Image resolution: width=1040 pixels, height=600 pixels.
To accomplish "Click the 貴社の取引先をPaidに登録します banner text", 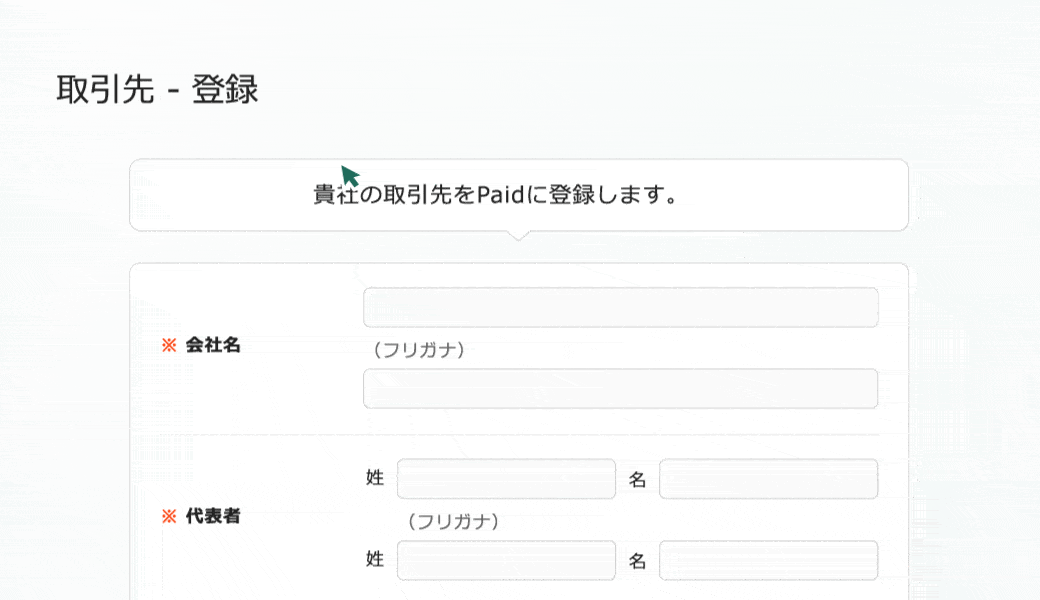I will pyautogui.click(x=496, y=195).
